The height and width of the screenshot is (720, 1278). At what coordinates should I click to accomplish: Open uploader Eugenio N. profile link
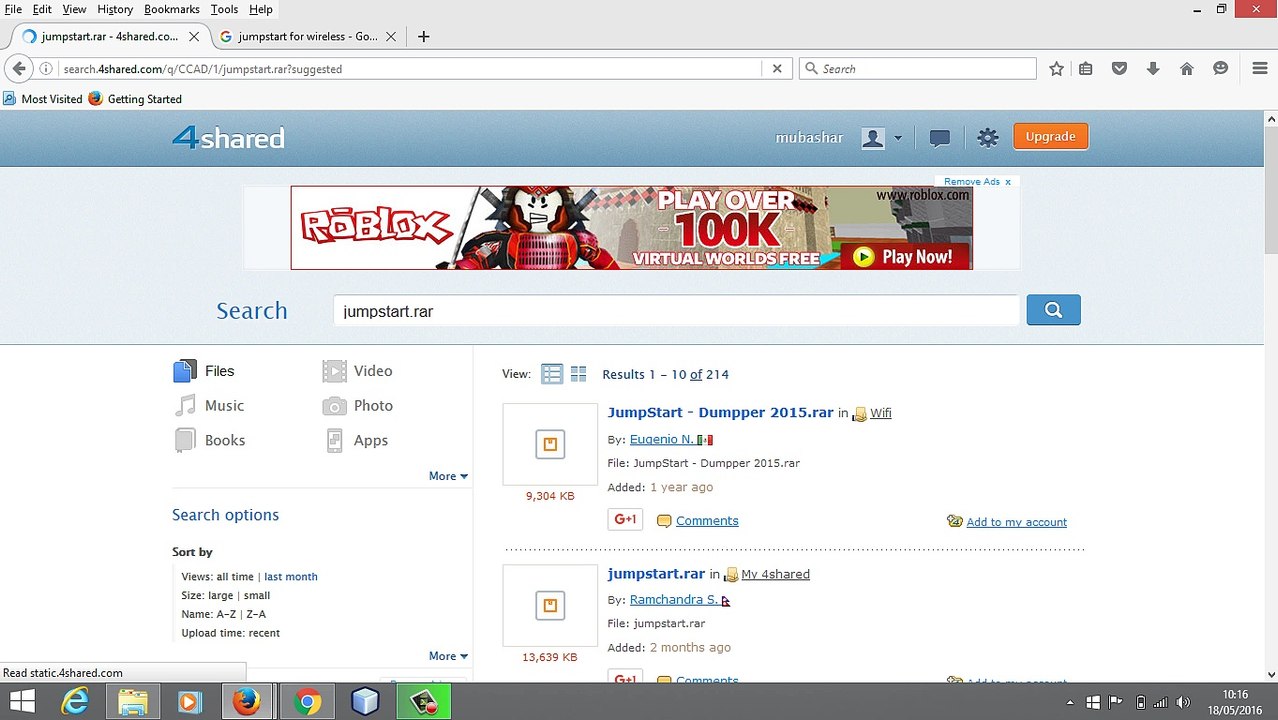click(x=661, y=439)
